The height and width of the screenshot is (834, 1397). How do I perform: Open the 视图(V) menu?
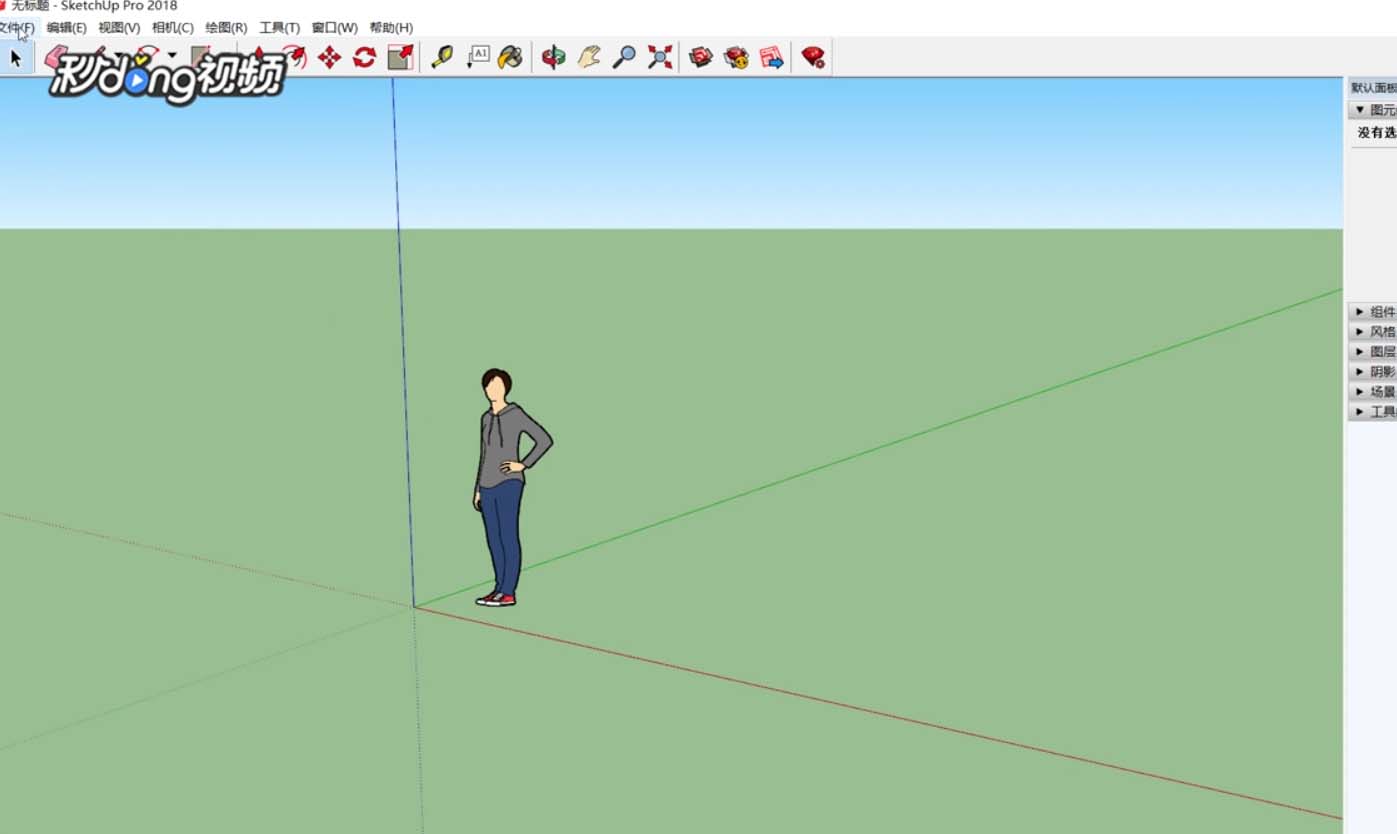[x=119, y=28]
